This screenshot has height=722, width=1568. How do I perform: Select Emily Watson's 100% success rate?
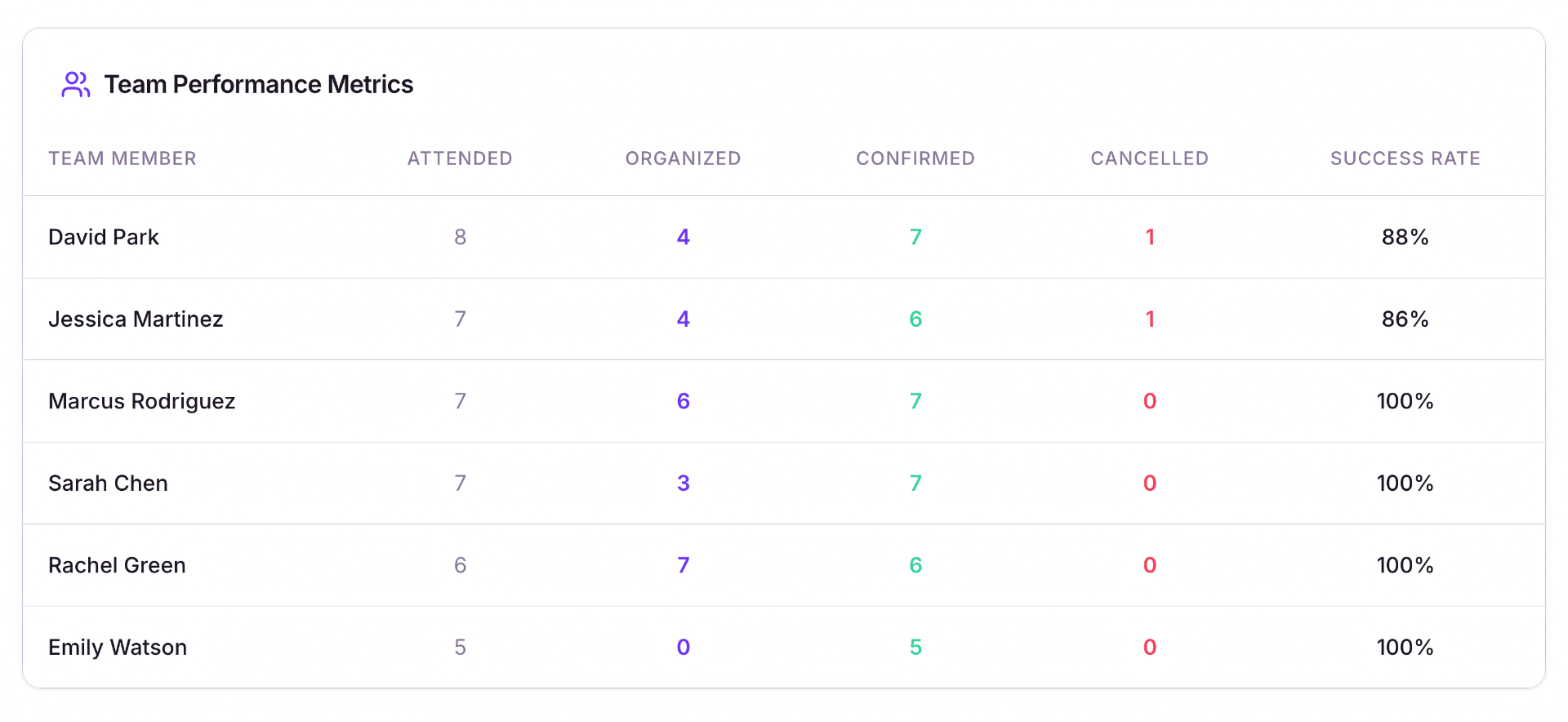tap(1405, 646)
